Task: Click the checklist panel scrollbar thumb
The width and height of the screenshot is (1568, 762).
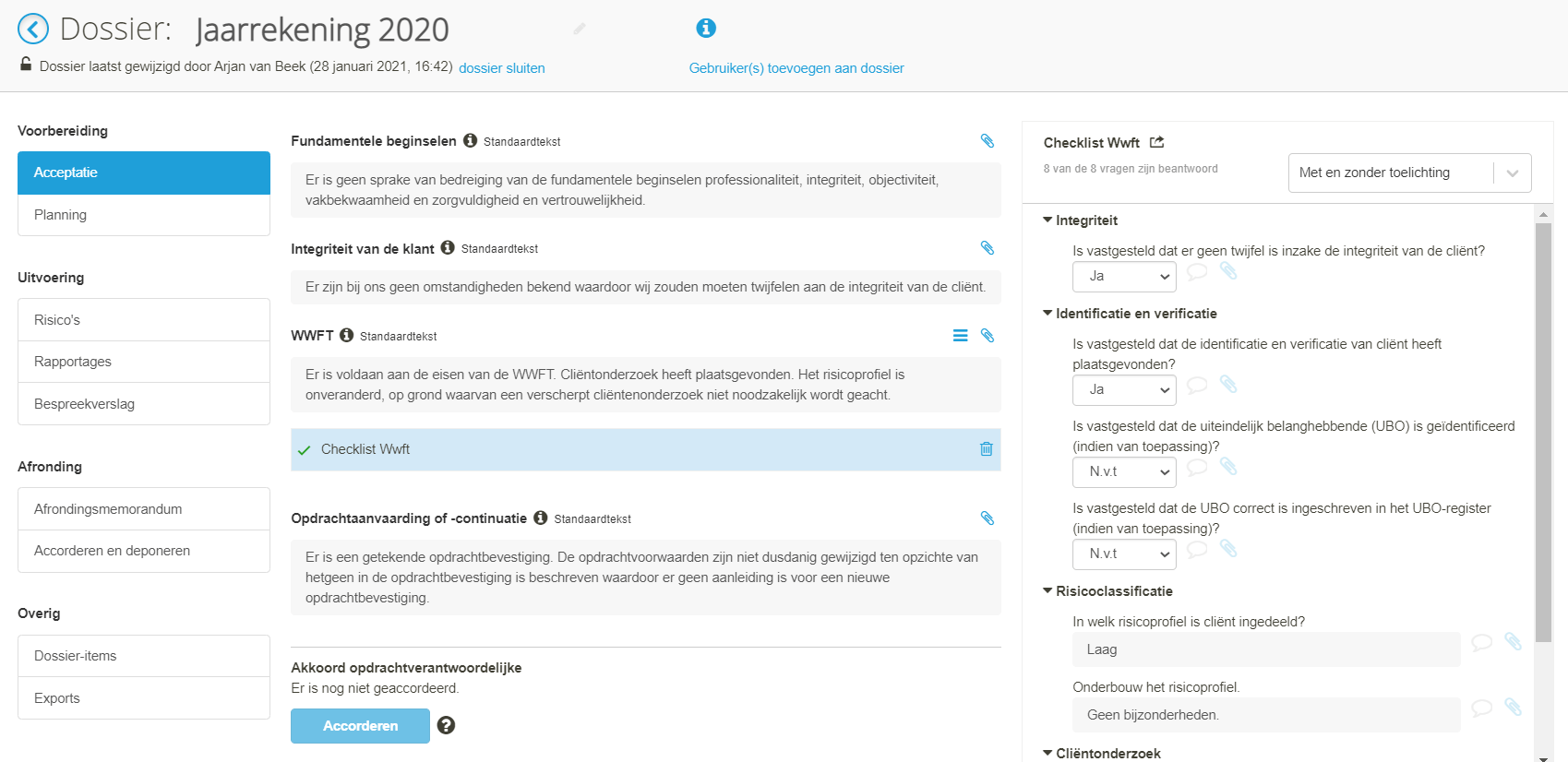Action: pos(1543,432)
